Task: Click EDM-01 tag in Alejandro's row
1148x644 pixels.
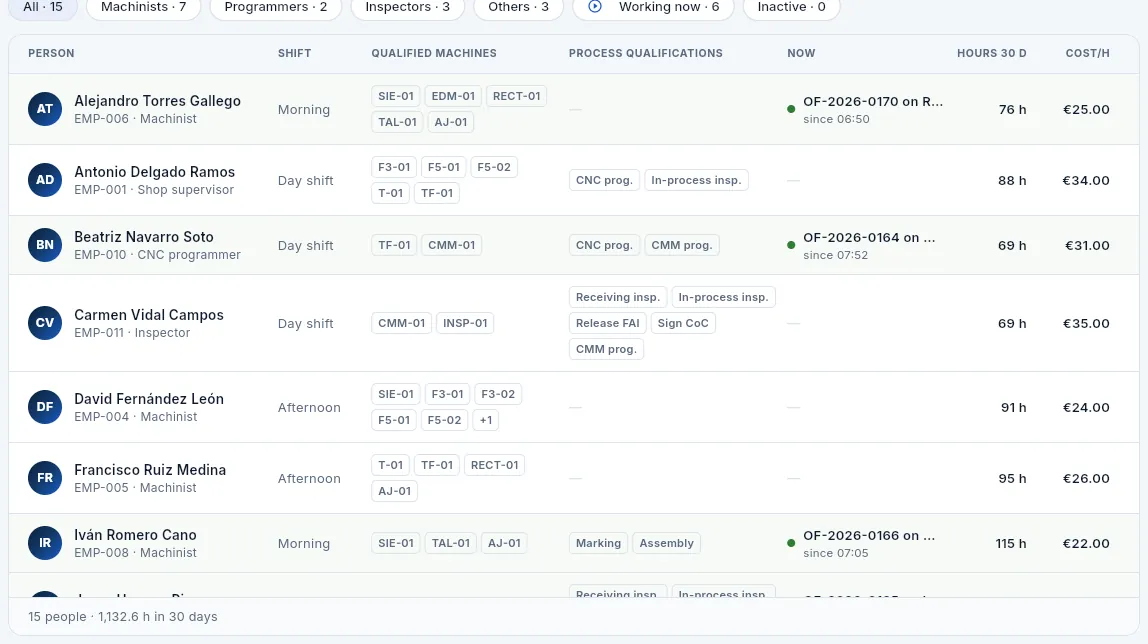Action: tap(453, 96)
